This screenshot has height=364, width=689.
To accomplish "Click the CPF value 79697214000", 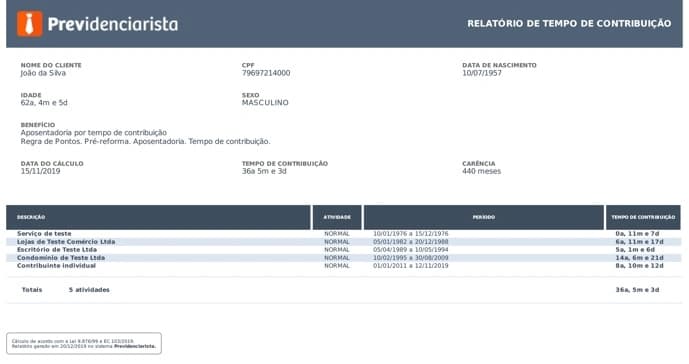I will [266, 73].
